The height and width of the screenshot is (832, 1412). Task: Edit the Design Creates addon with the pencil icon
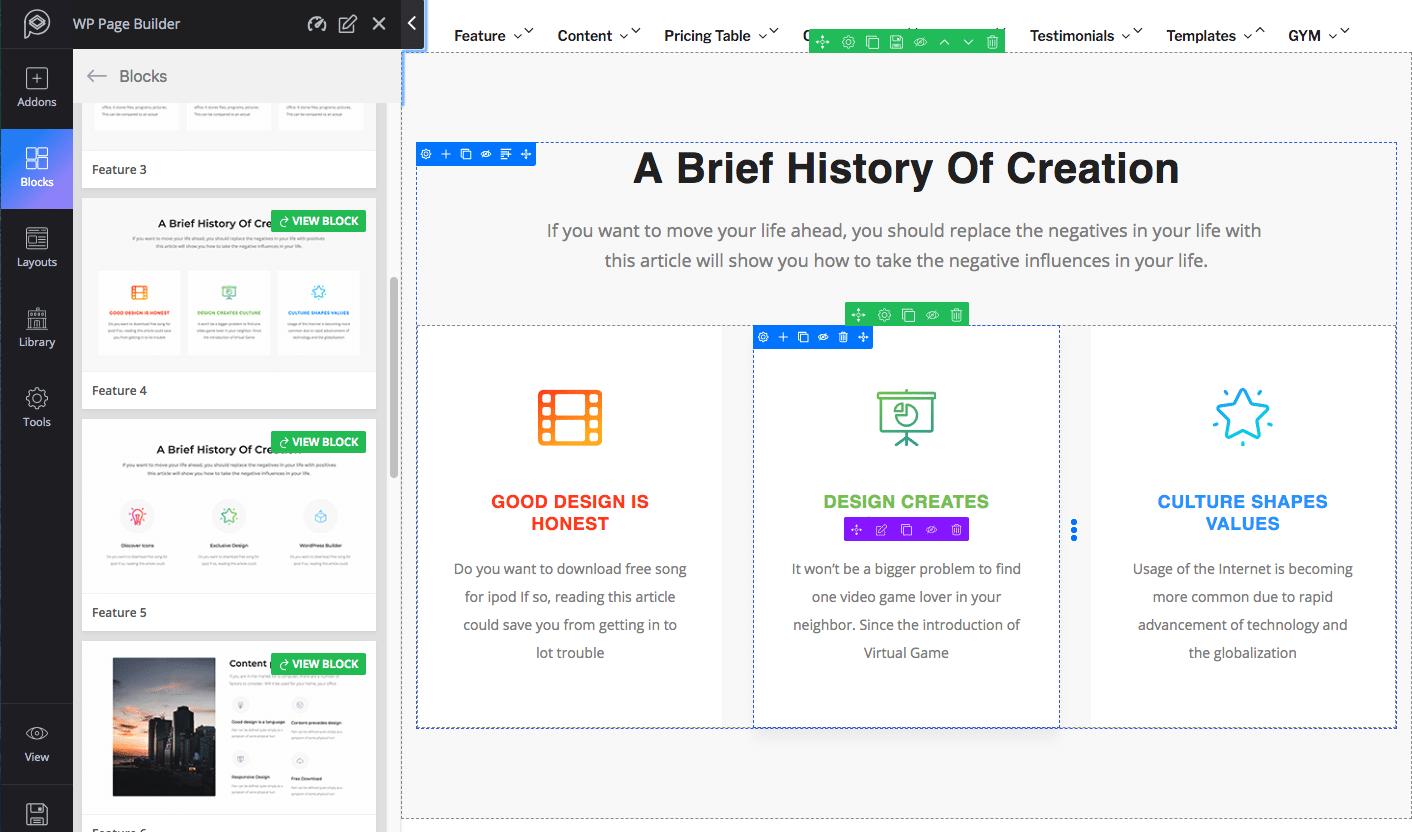[x=881, y=529]
